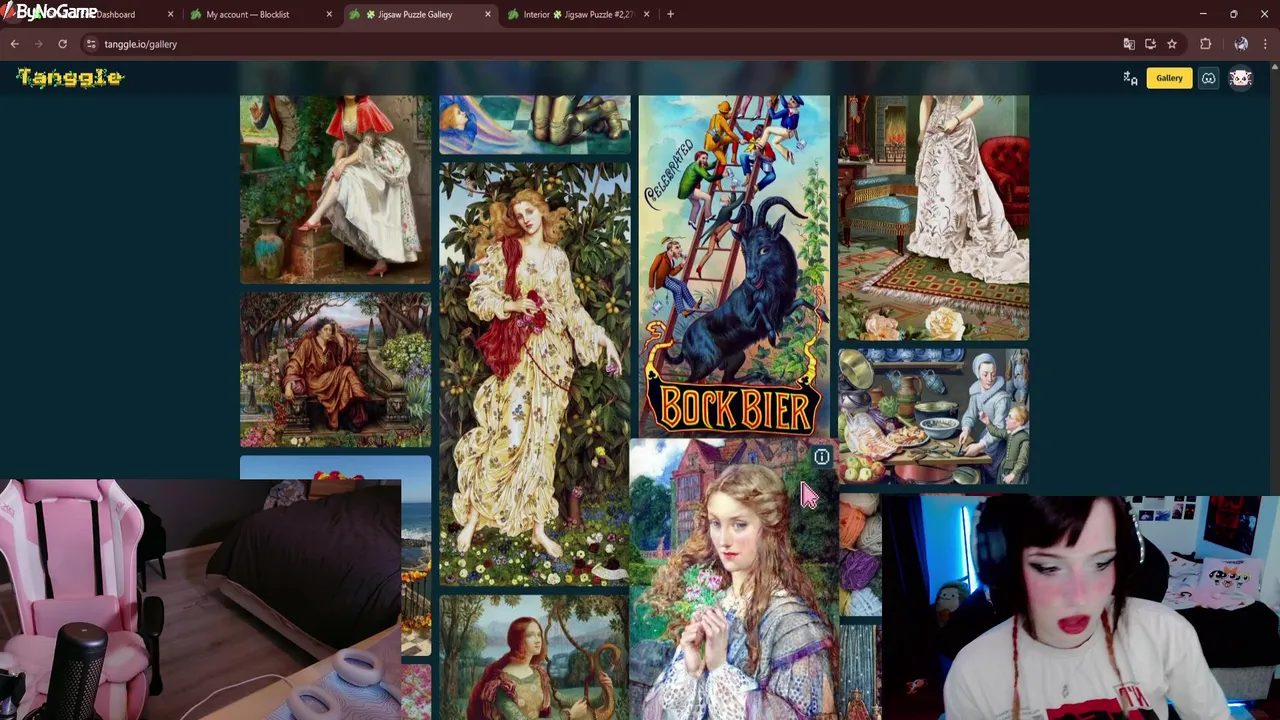The width and height of the screenshot is (1280, 720).
Task: Open the woman in red hat puzzle
Action: click(335, 190)
